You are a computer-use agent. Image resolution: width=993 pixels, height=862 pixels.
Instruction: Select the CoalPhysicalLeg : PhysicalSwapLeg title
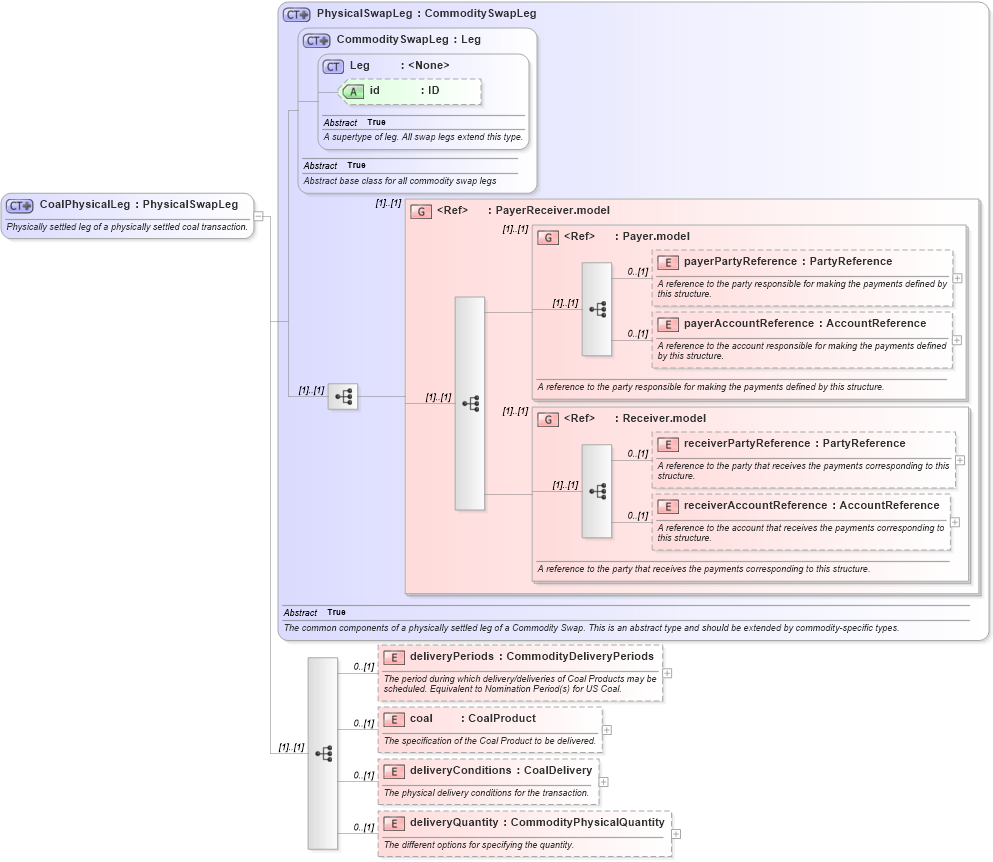[139, 205]
